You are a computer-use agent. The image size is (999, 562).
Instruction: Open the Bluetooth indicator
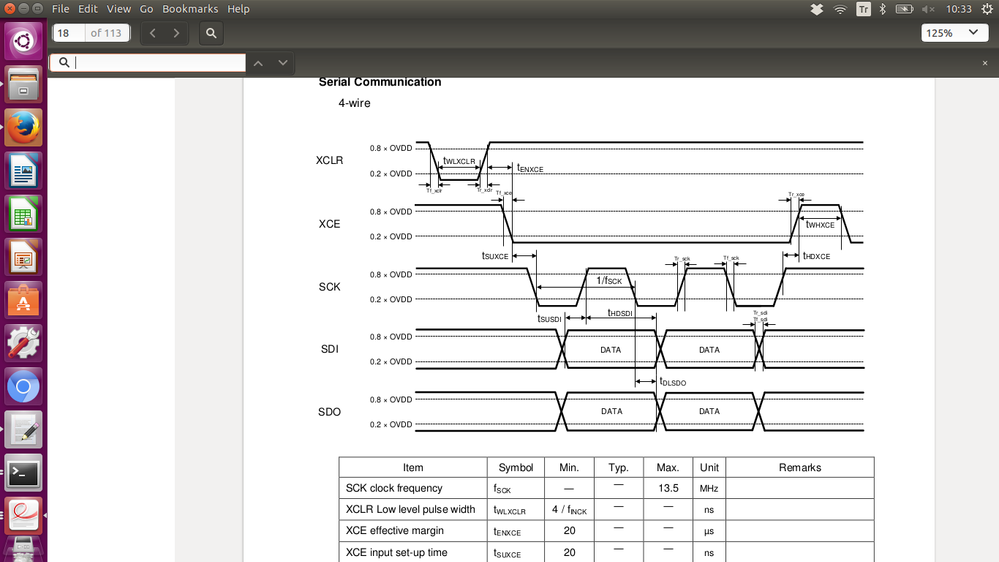coord(882,9)
